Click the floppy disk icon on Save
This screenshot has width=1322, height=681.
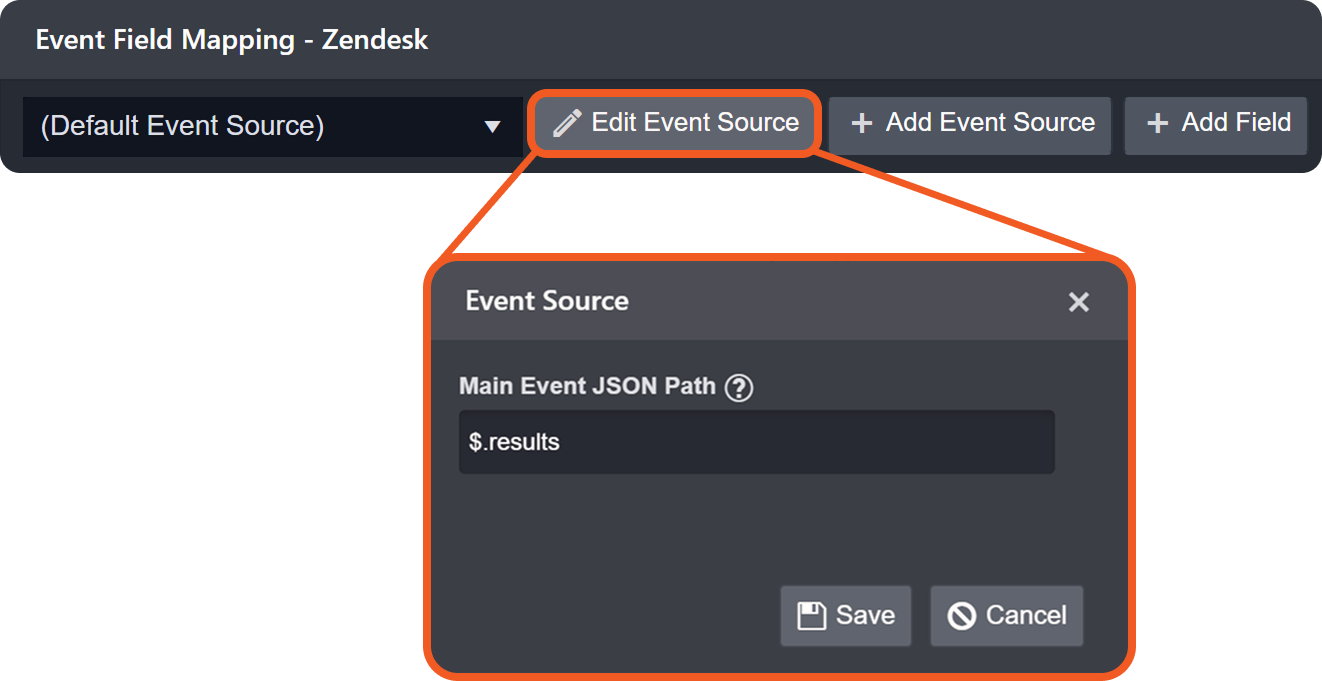(810, 616)
